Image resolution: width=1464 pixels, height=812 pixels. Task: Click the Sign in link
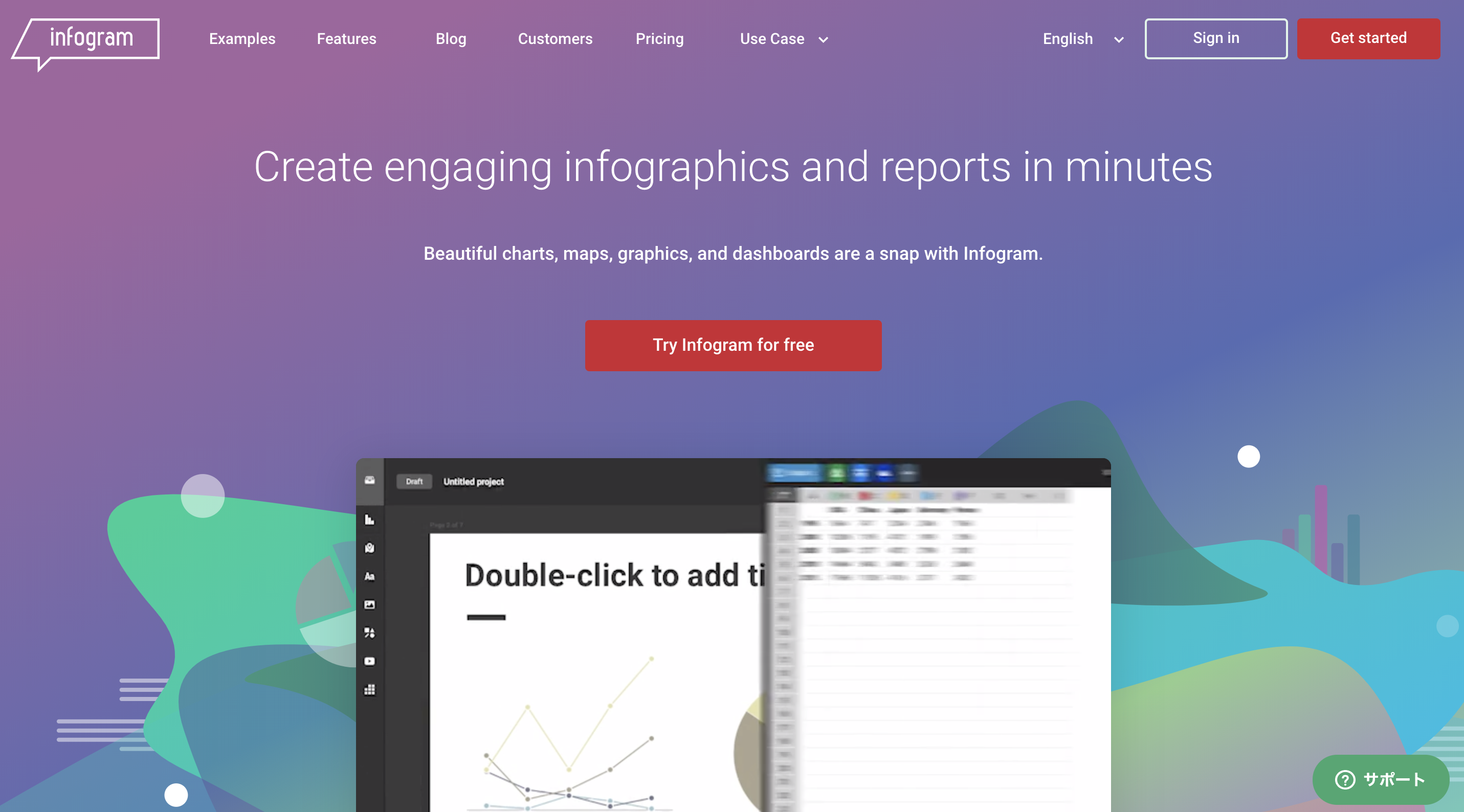[x=1216, y=37]
